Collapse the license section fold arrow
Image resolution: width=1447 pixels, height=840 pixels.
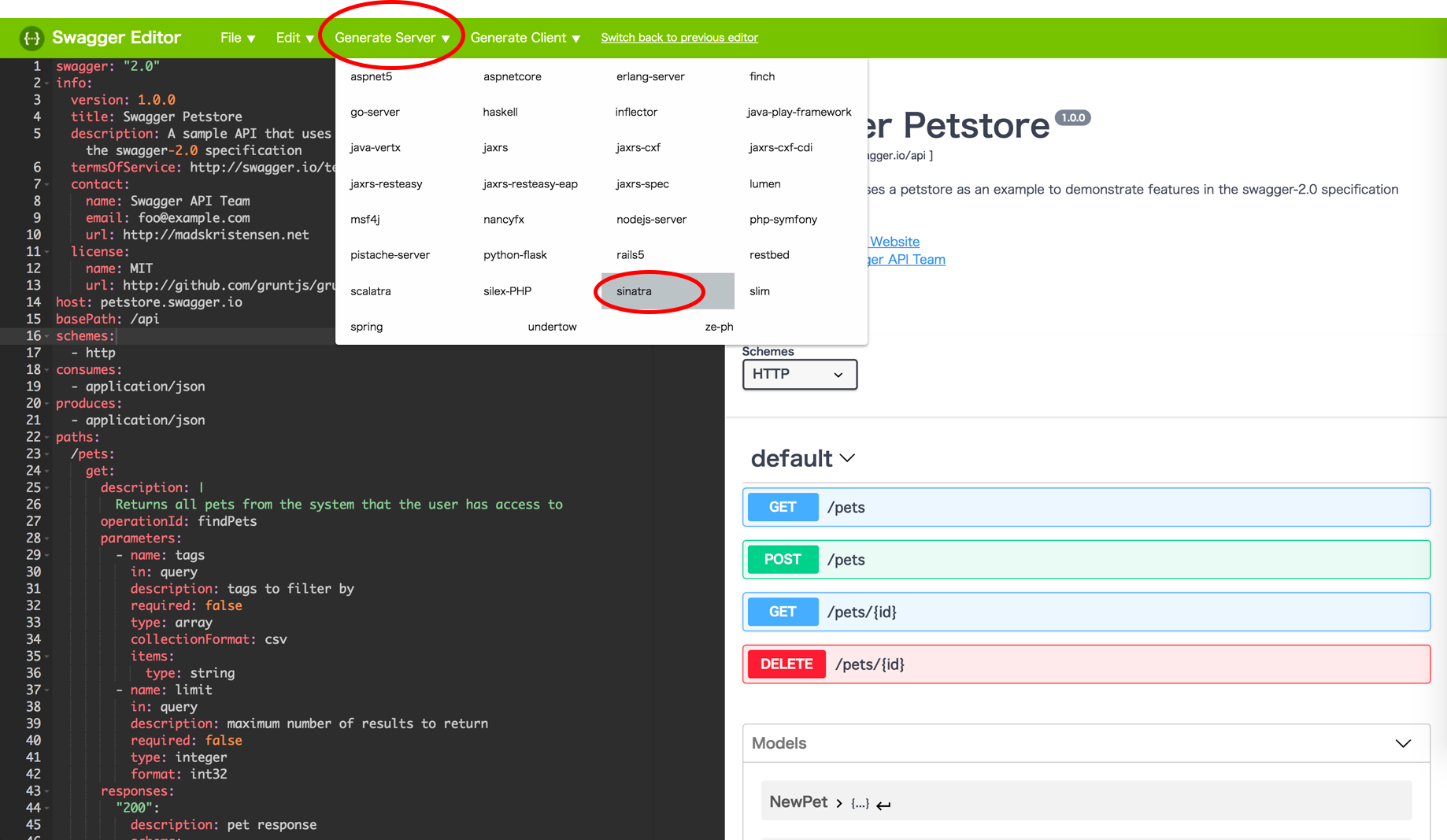(x=47, y=252)
